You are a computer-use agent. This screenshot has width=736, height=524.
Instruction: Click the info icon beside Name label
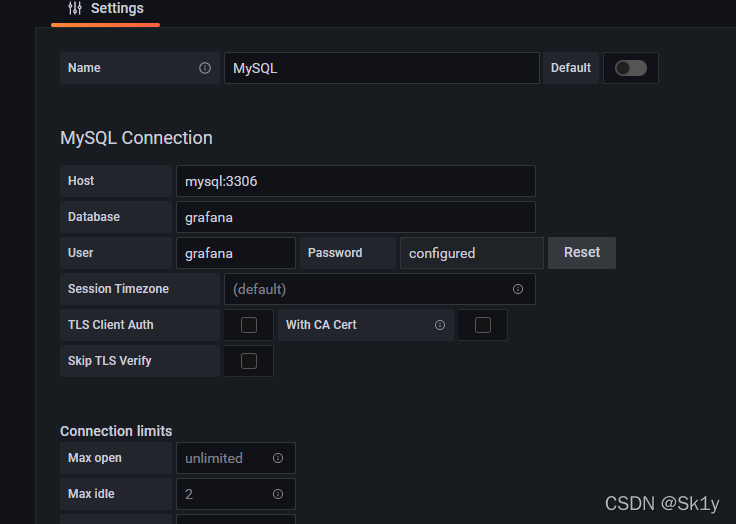(205, 68)
